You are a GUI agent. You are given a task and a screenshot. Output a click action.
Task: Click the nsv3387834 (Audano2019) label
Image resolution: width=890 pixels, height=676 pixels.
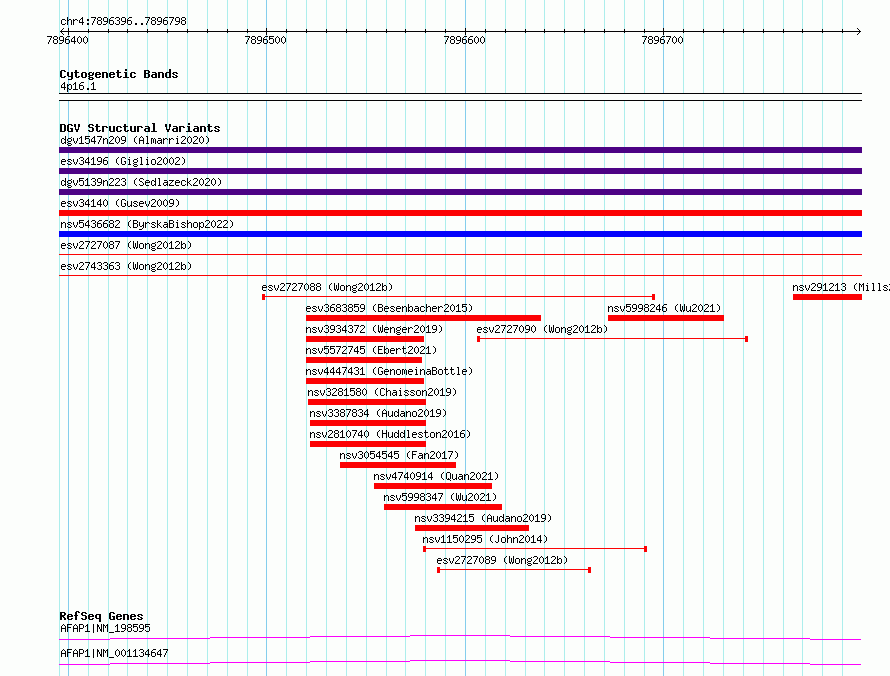tap(378, 413)
